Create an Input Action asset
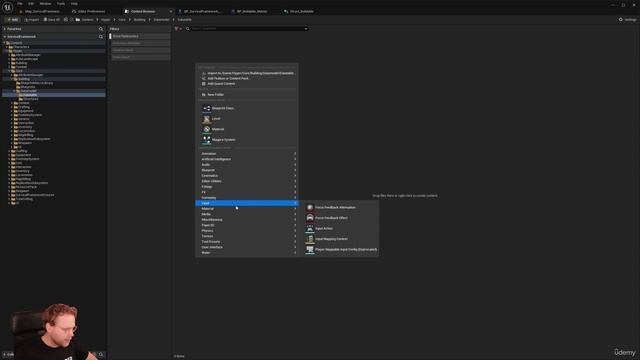Viewport: 640px width, 360px height. (340, 229)
